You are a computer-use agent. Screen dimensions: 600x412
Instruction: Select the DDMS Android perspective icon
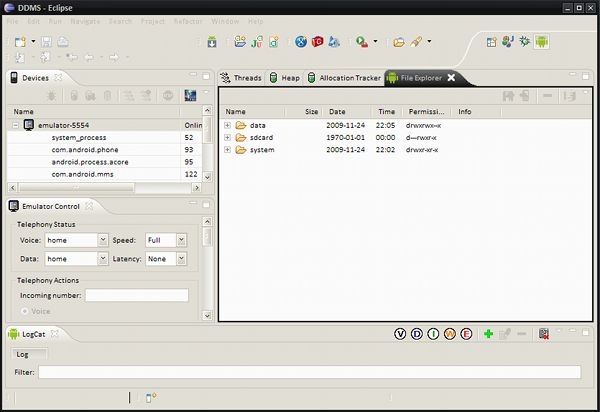tap(541, 41)
